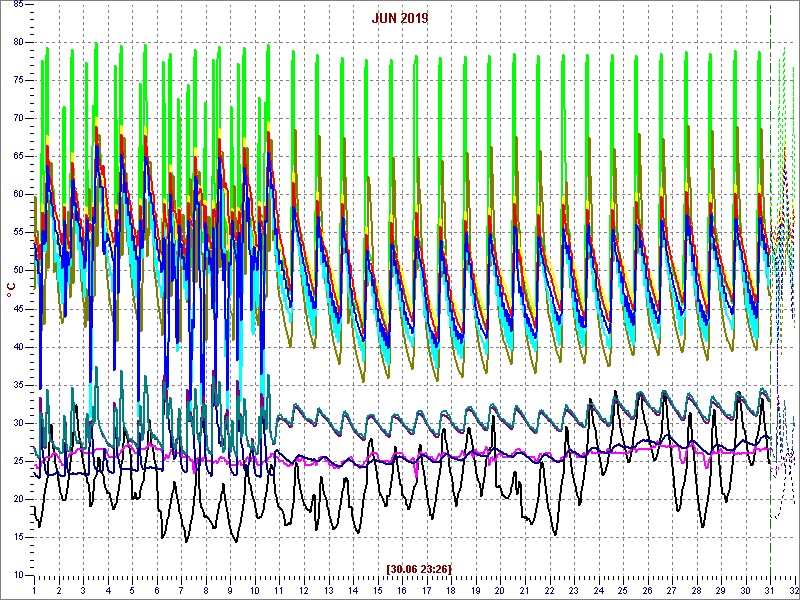Click day 12 on the date axis
The height and width of the screenshot is (600, 800).
(304, 591)
